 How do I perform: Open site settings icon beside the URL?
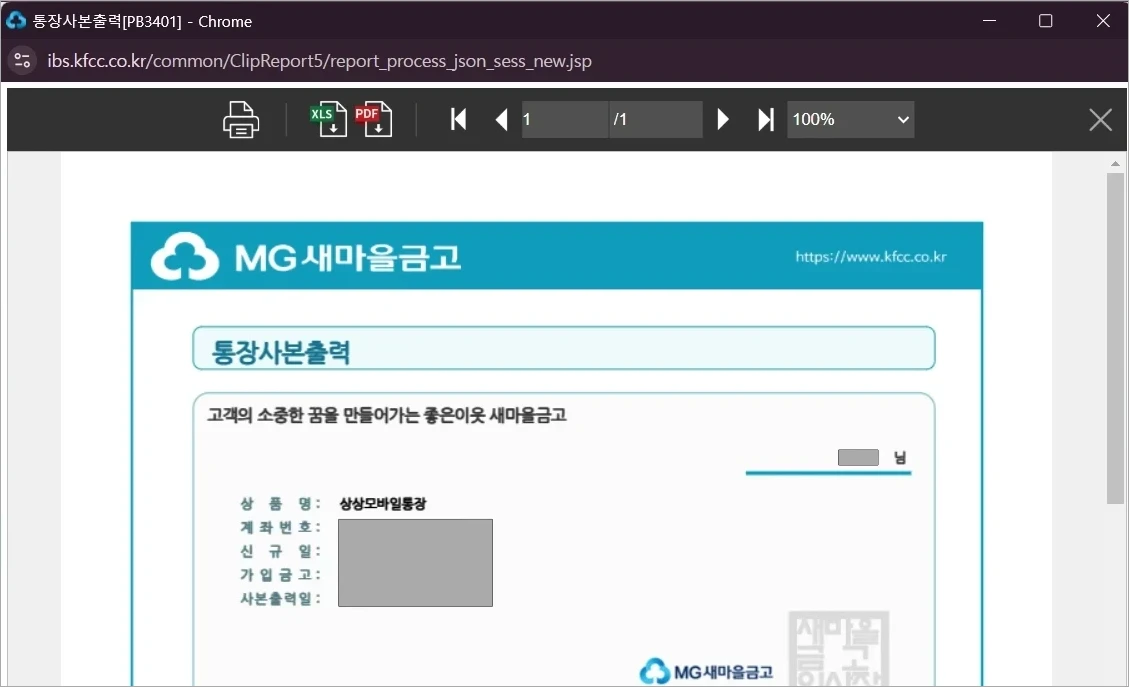coord(22,60)
